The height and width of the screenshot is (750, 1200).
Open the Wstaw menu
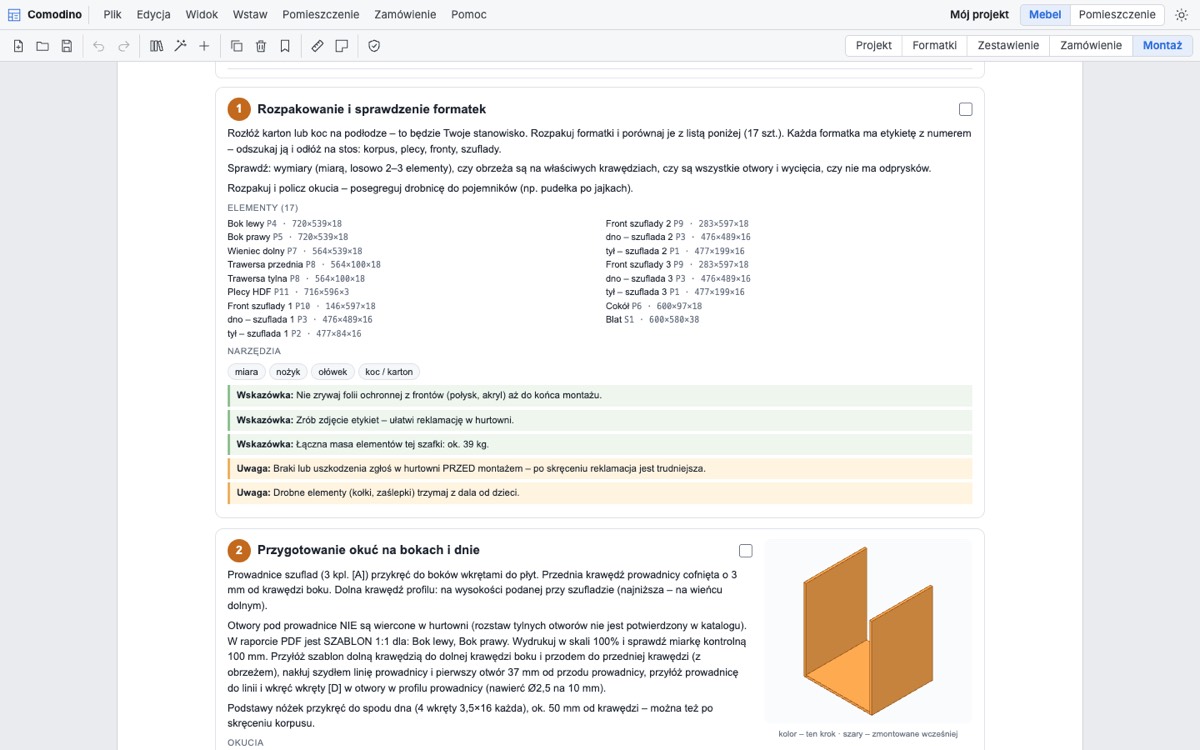(250, 15)
